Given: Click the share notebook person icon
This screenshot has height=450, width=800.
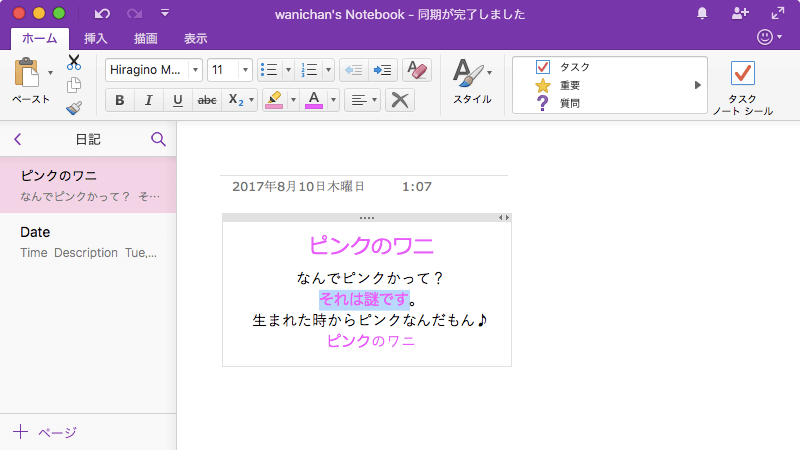Looking at the screenshot, I should click(740, 13).
